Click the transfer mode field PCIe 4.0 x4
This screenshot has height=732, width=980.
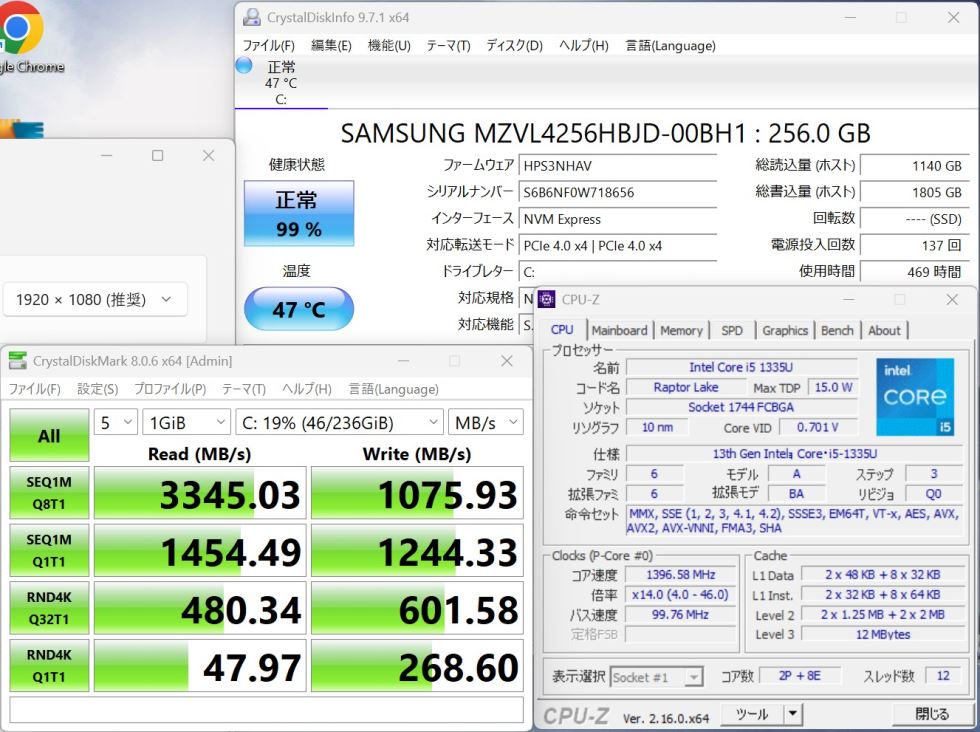click(618, 246)
